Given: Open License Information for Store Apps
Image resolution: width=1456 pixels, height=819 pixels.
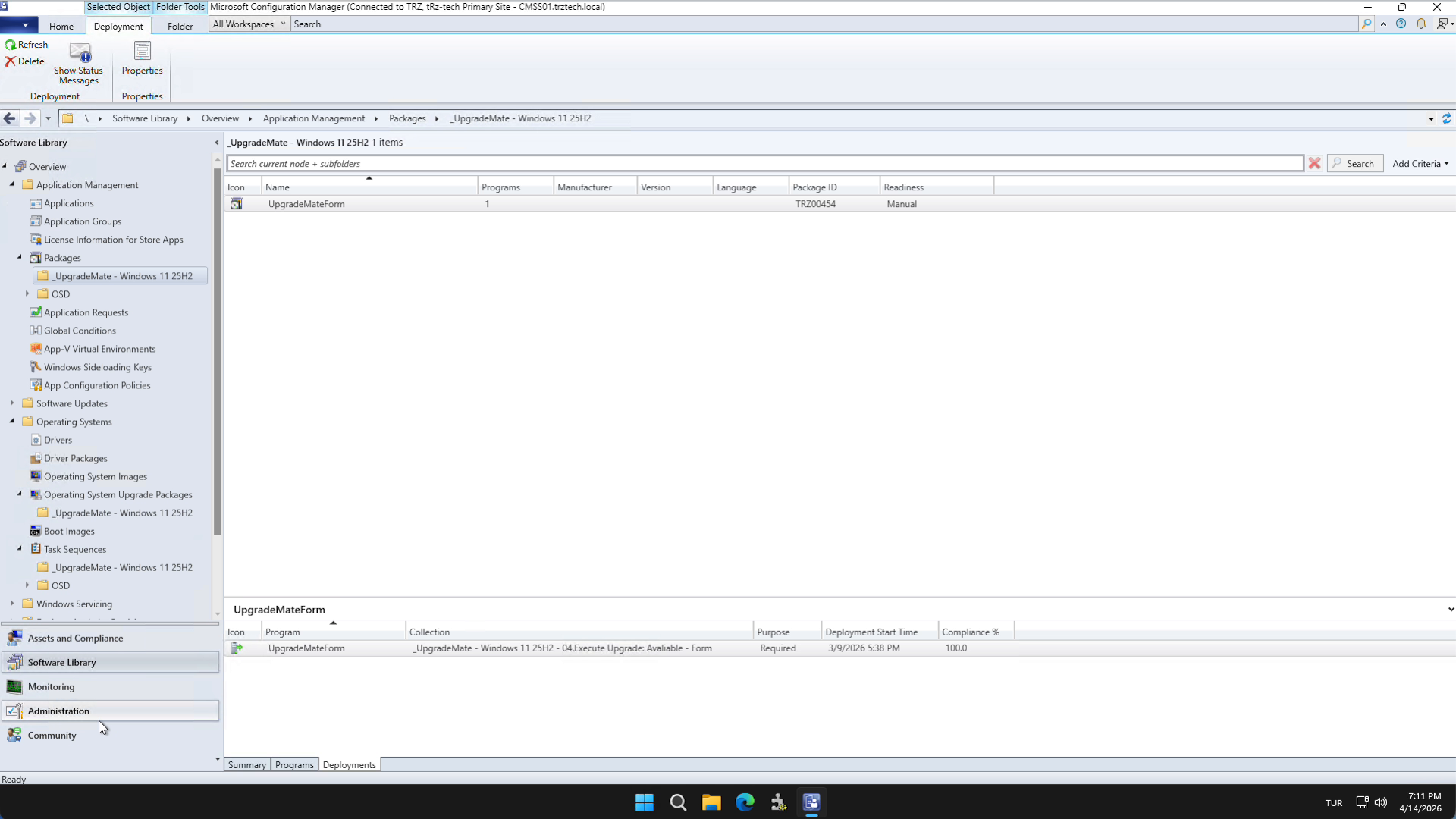Looking at the screenshot, I should pyautogui.click(x=114, y=240).
